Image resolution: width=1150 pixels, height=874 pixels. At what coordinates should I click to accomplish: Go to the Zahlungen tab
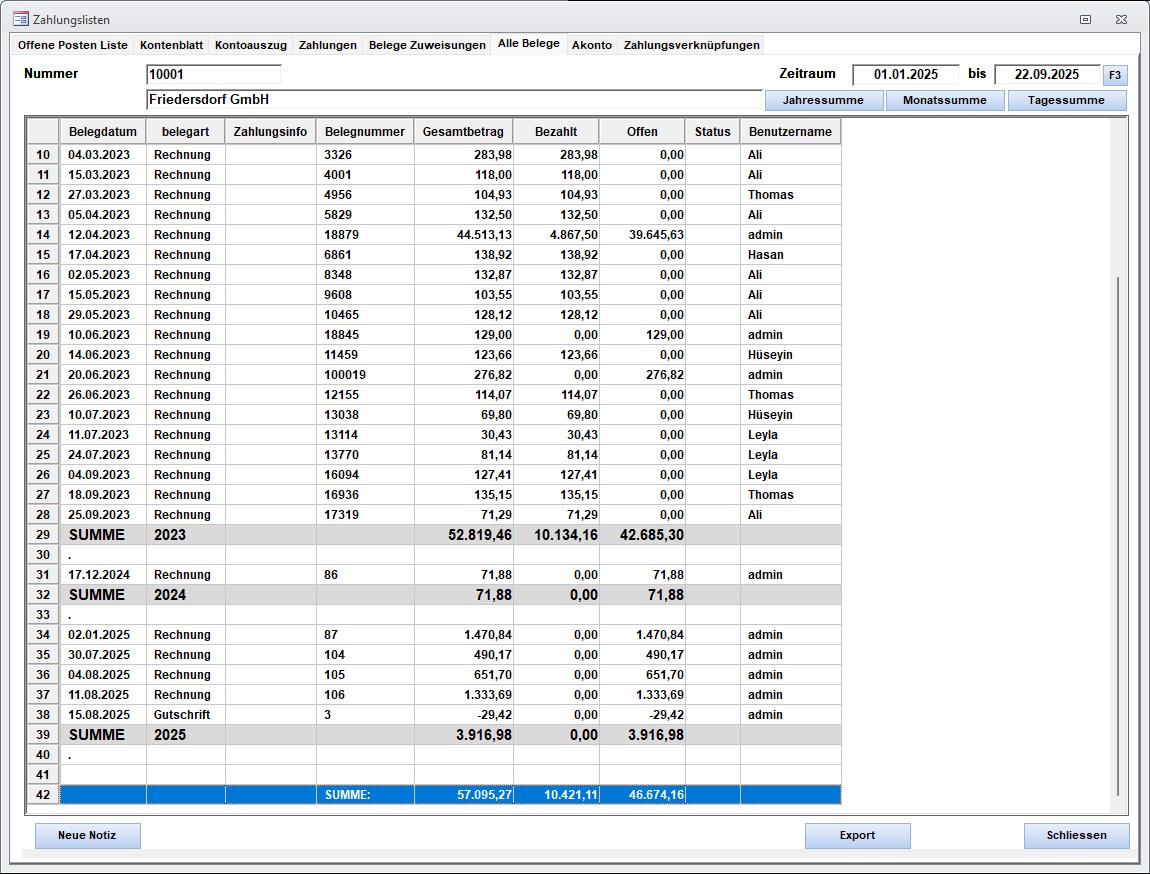(x=327, y=45)
